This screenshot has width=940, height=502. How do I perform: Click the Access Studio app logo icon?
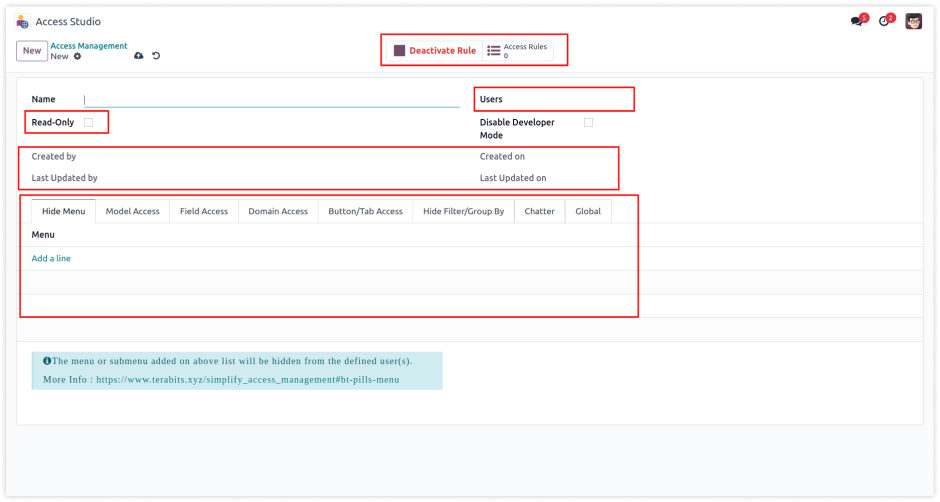pyautogui.click(x=23, y=21)
